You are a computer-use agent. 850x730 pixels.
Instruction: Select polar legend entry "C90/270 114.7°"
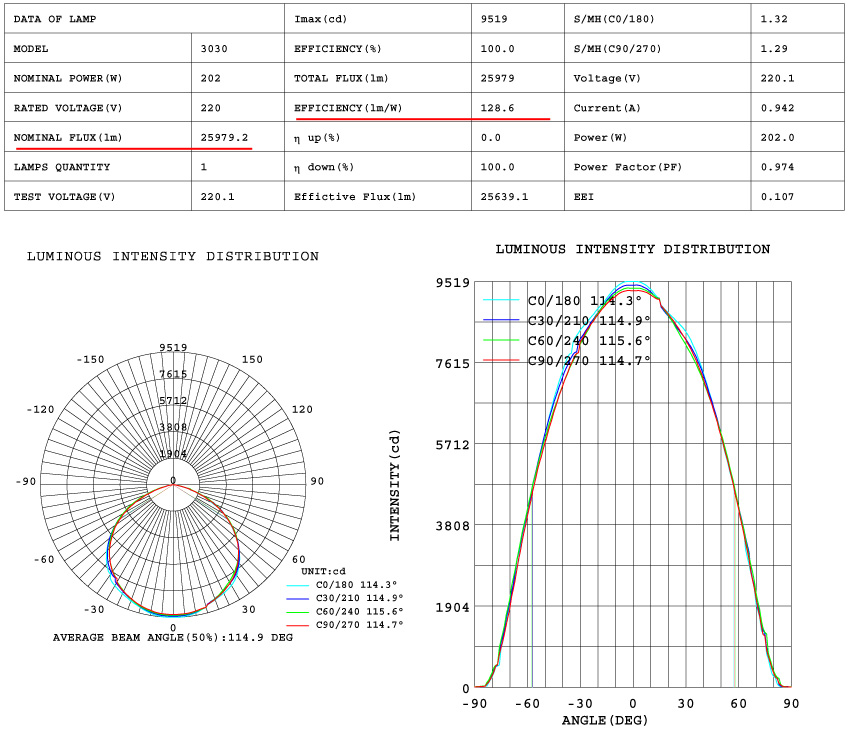point(345,625)
